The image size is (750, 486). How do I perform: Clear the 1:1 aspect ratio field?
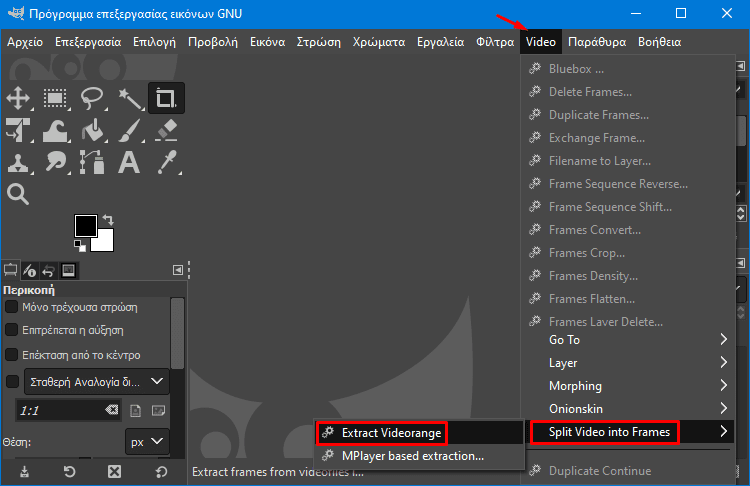111,410
